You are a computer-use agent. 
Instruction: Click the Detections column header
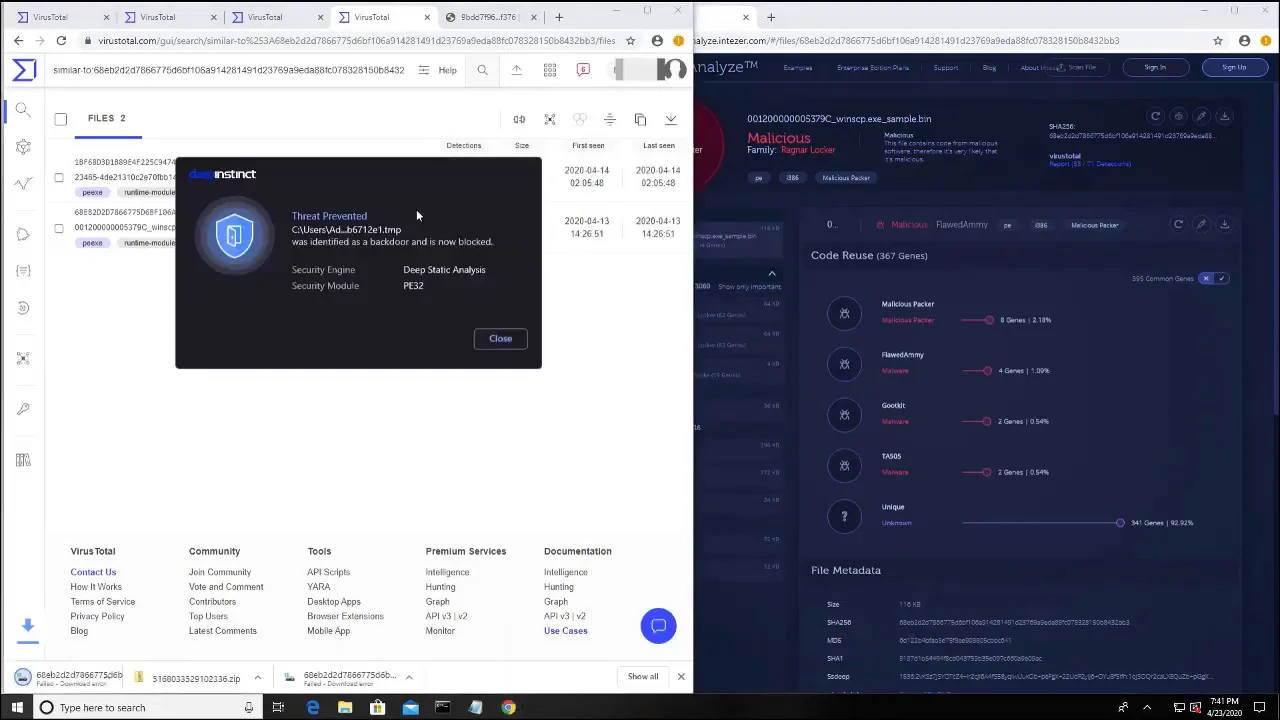point(463,145)
